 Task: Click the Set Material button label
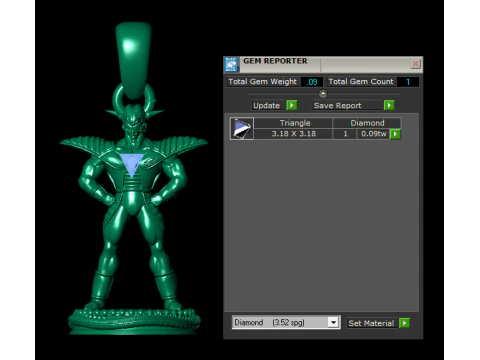pyautogui.click(x=371, y=323)
